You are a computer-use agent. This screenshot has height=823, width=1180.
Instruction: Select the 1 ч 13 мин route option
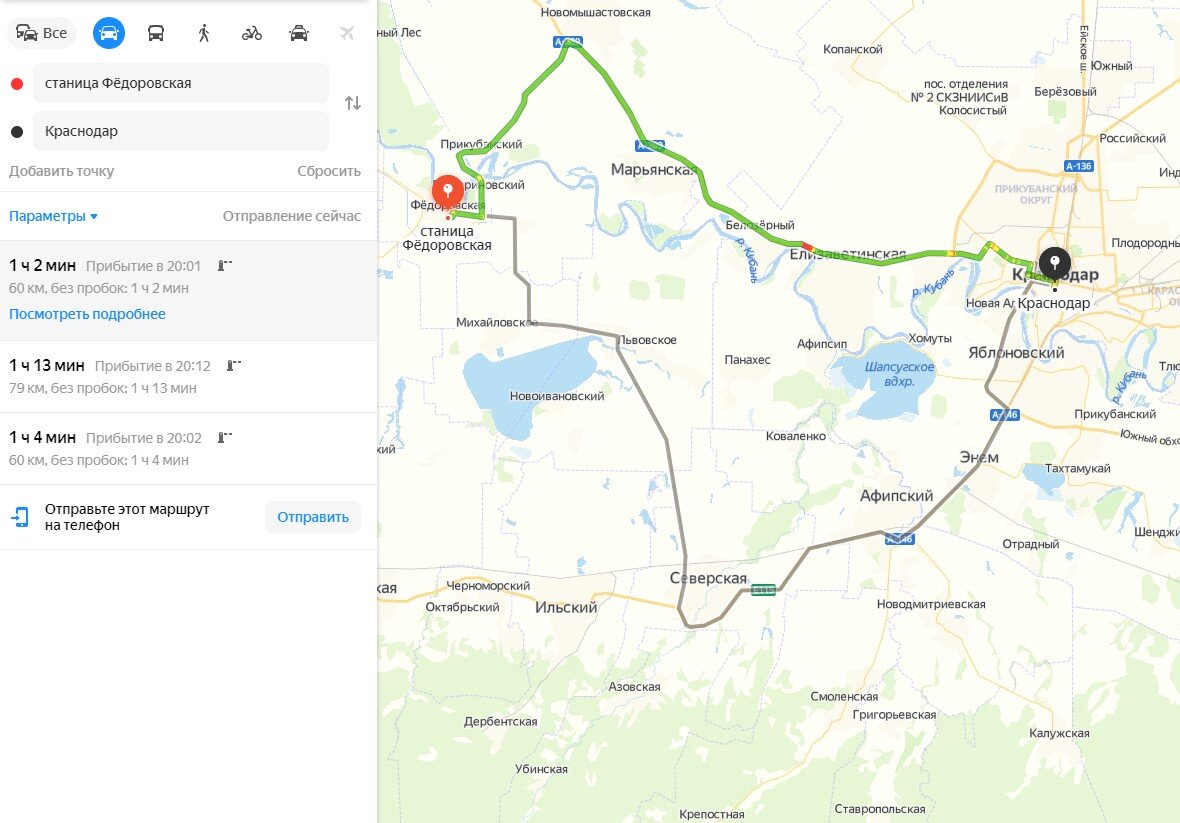188,376
